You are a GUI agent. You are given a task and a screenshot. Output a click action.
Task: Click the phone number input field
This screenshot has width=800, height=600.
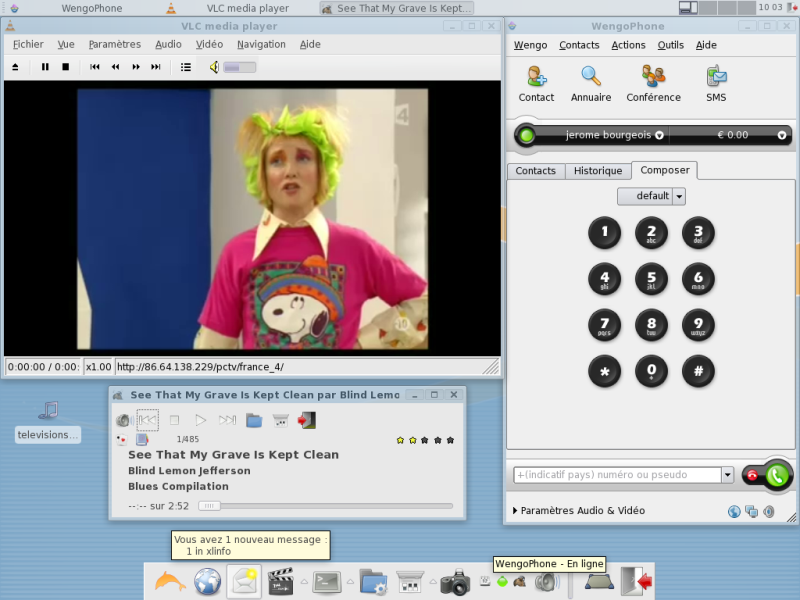(617, 475)
